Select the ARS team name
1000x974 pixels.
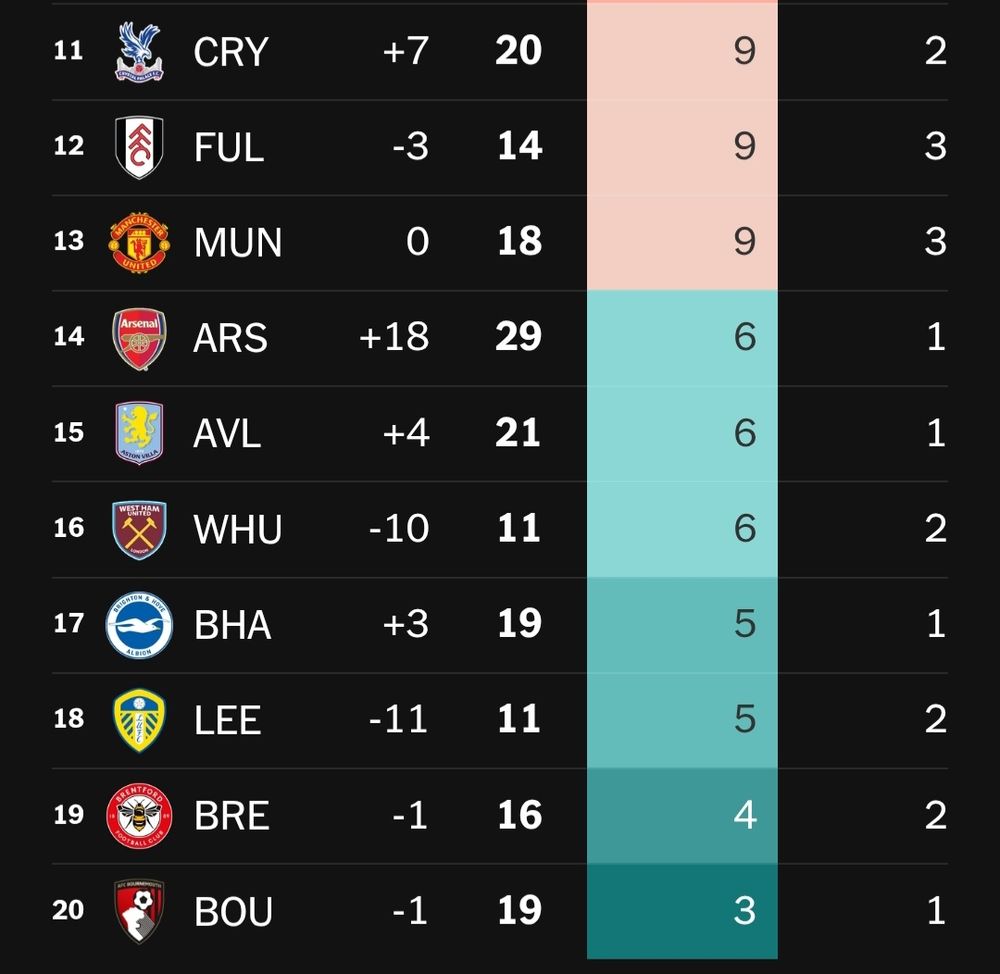coord(230,338)
